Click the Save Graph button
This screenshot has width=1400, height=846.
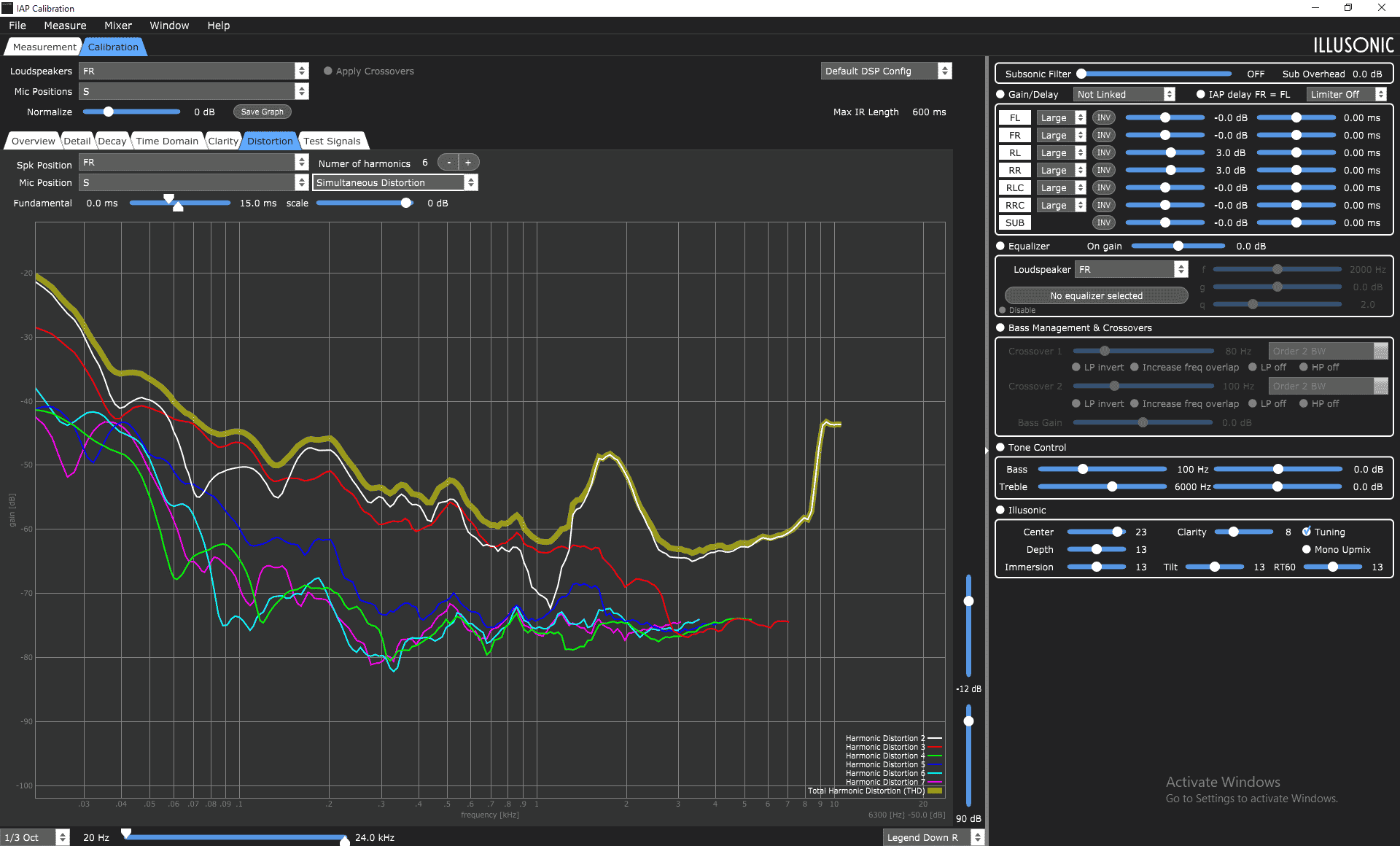262,112
